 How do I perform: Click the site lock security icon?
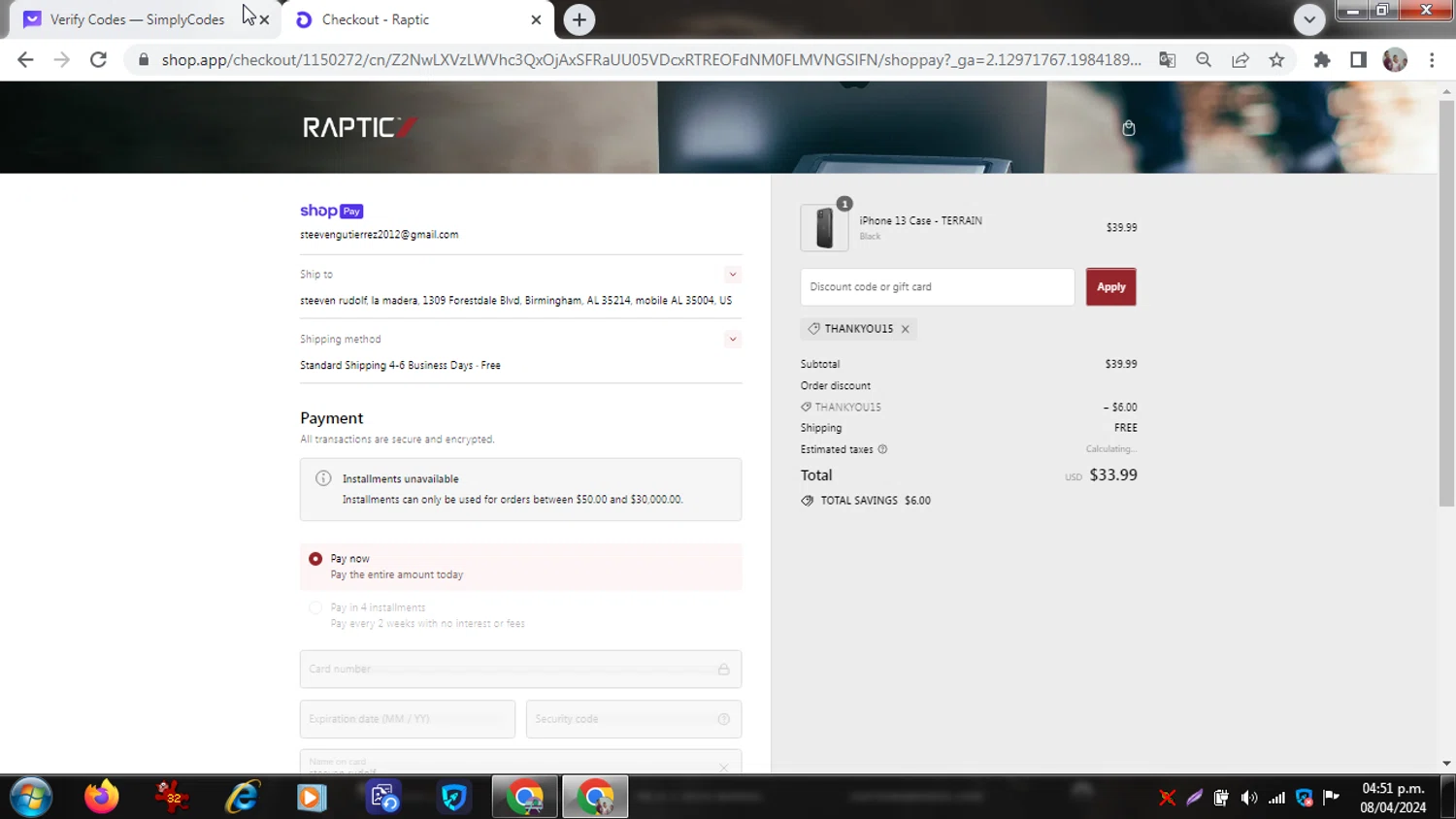tap(144, 60)
